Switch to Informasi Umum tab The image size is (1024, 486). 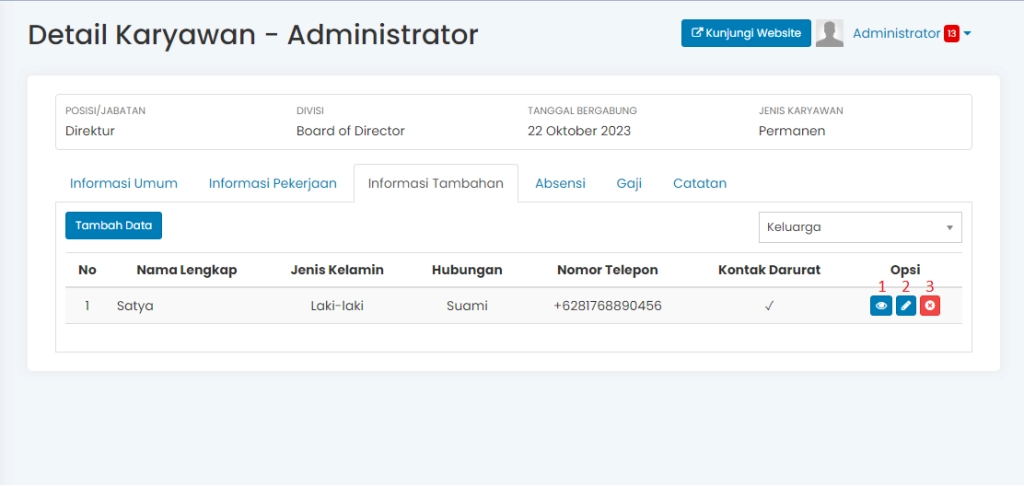pos(124,184)
